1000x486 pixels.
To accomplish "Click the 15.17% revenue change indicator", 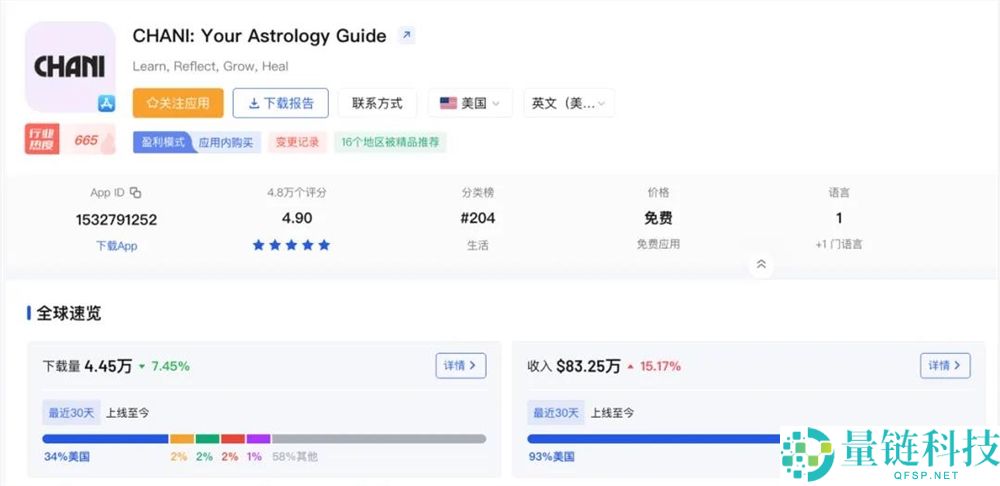I will click(654, 366).
